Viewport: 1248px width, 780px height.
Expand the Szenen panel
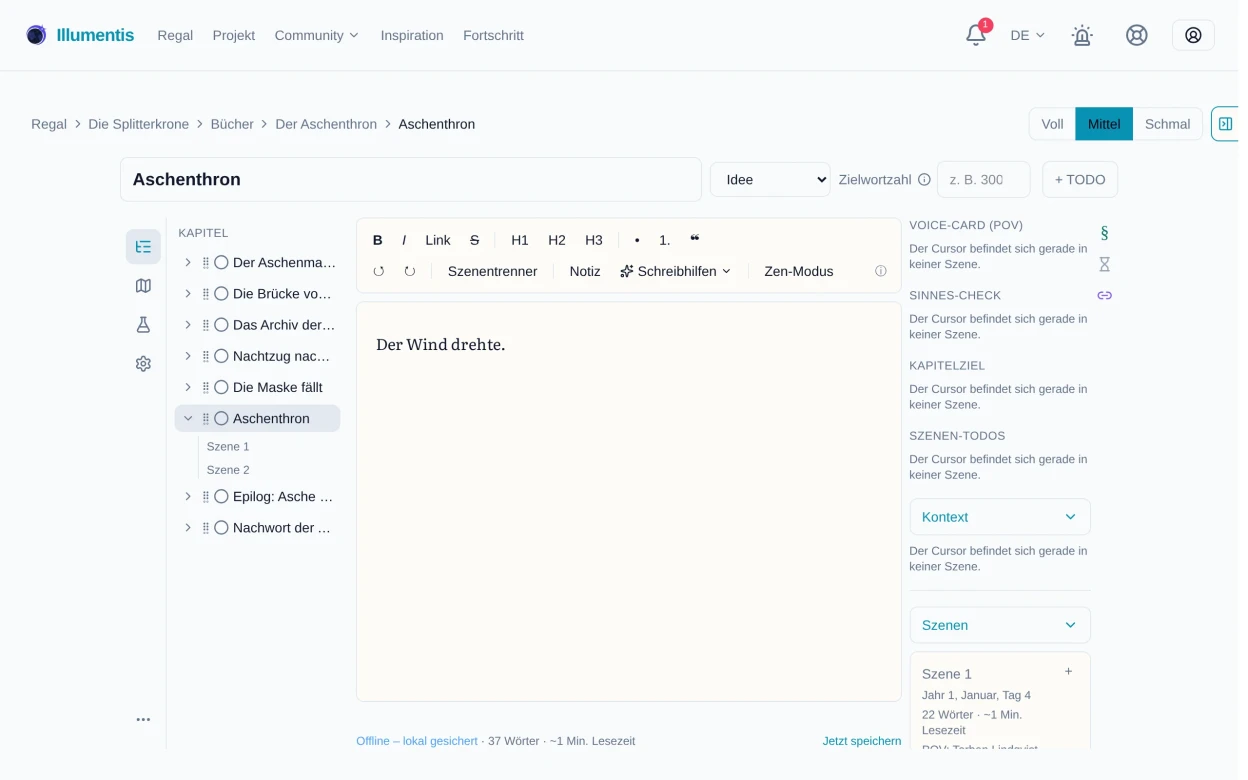[x=1000, y=625]
